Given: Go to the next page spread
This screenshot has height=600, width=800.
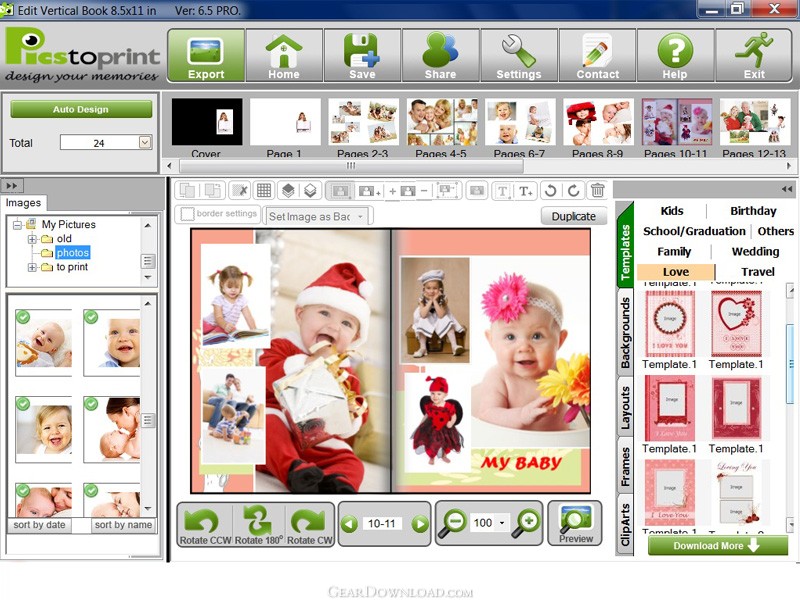Looking at the screenshot, I should point(420,524).
